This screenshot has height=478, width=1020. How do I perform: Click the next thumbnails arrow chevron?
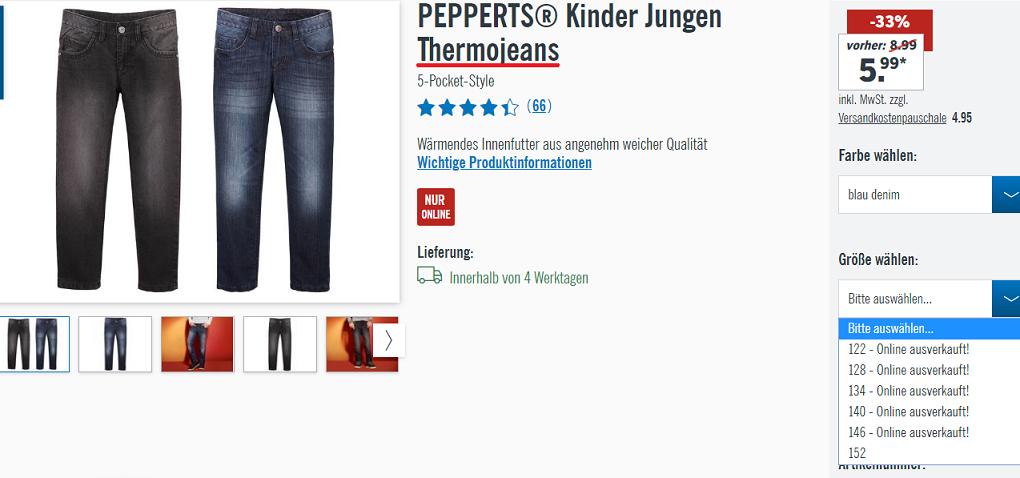coord(388,341)
